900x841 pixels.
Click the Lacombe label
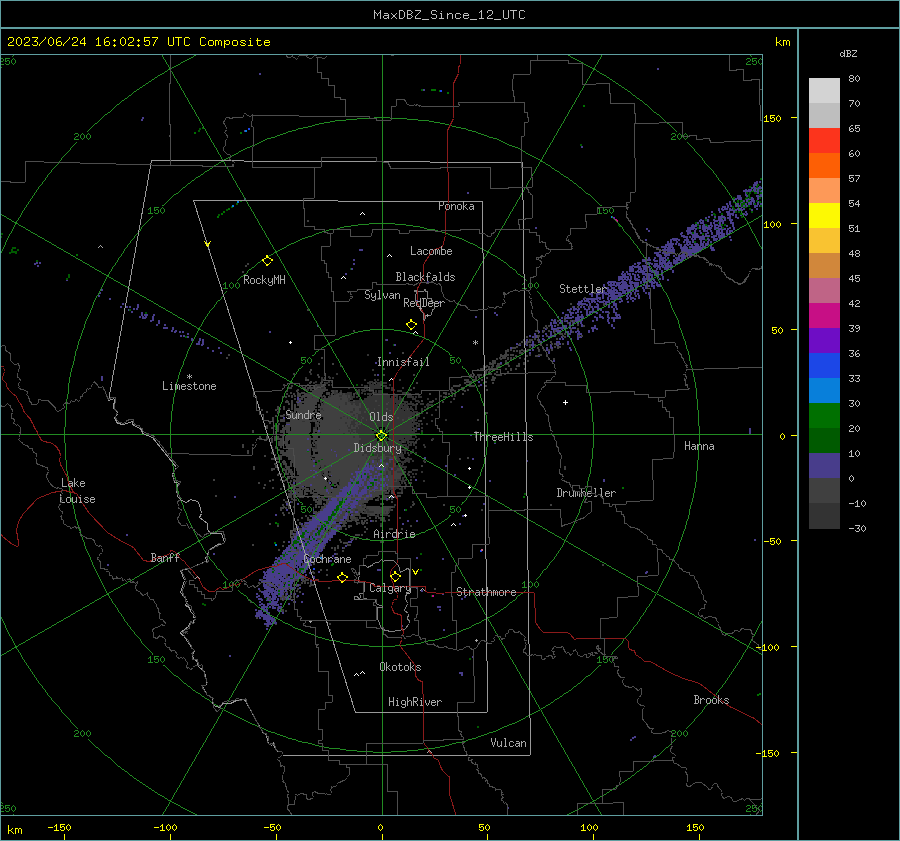click(x=431, y=251)
